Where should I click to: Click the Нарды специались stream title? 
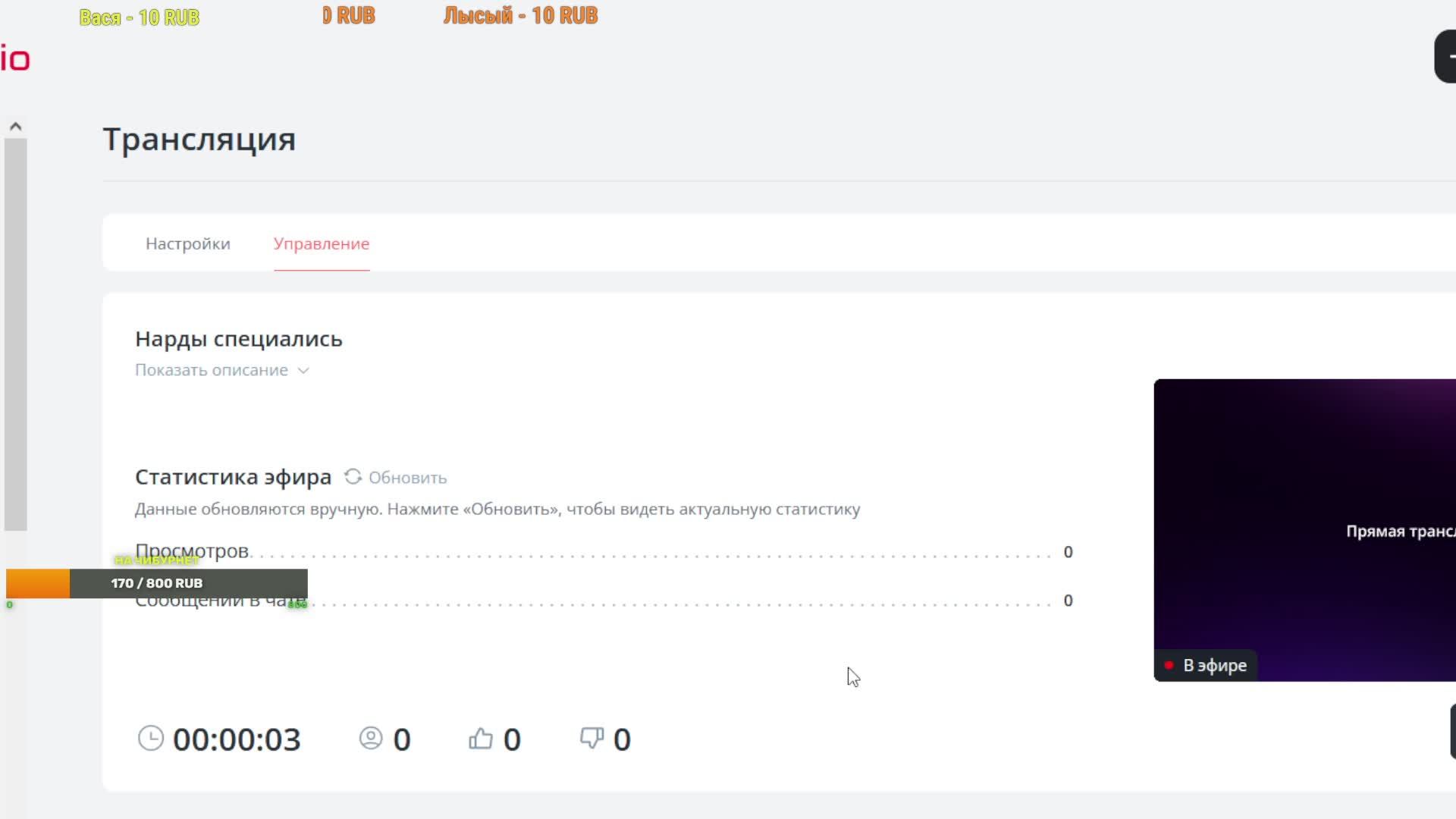click(x=238, y=339)
